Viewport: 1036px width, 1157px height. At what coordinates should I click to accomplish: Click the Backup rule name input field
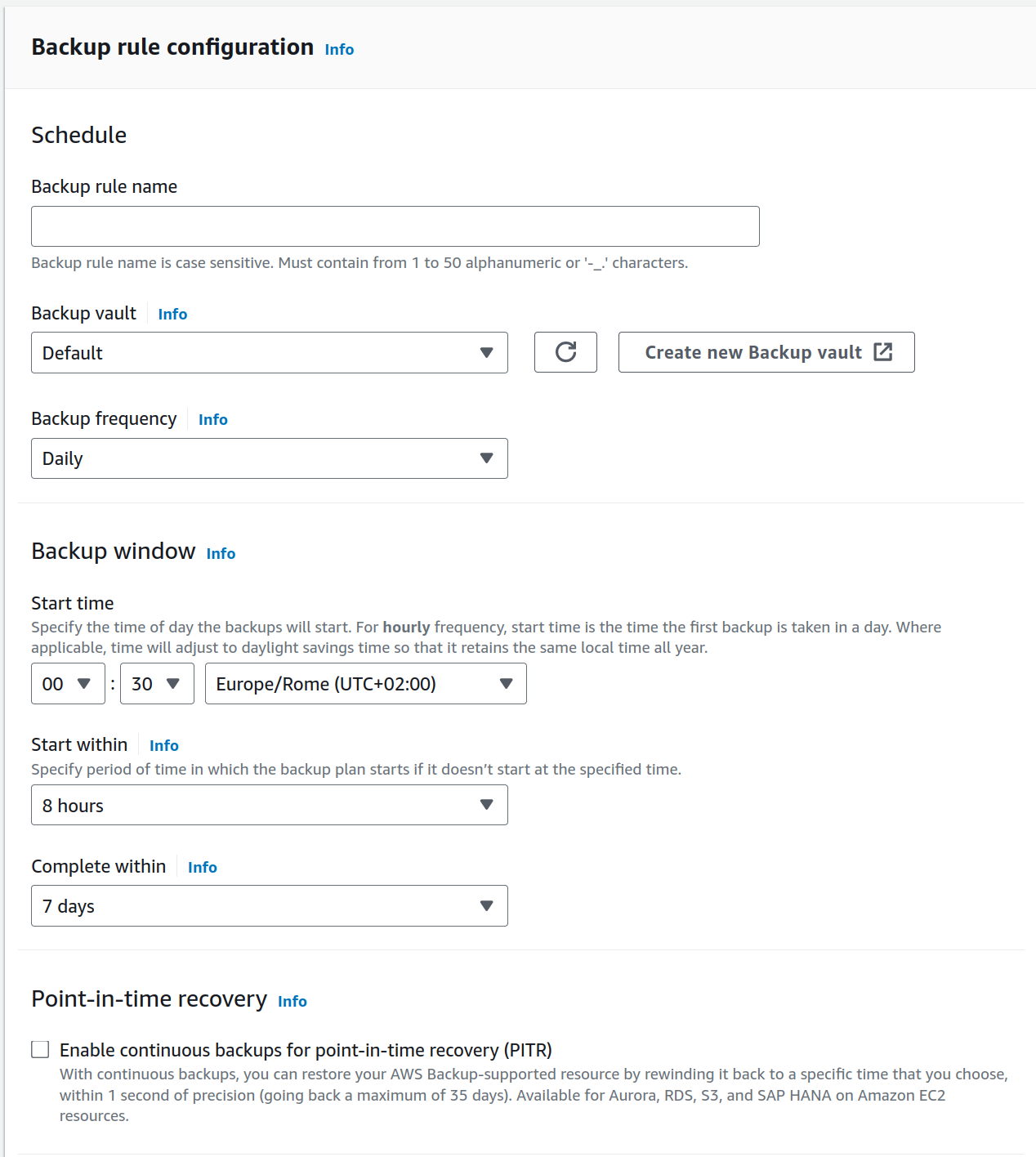click(395, 226)
